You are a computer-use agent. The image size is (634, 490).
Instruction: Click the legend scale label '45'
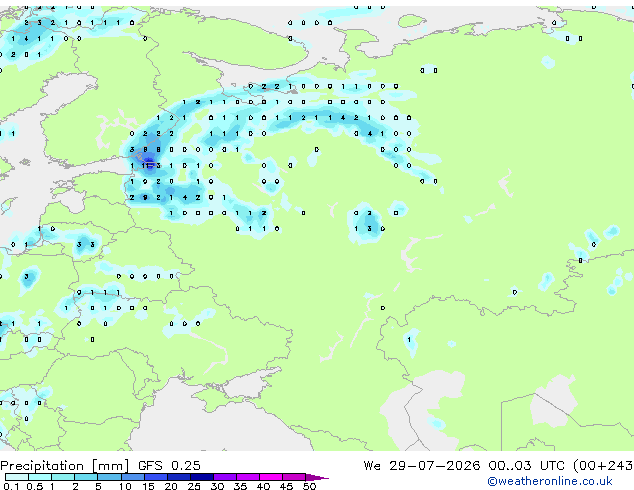pyautogui.click(x=286, y=486)
